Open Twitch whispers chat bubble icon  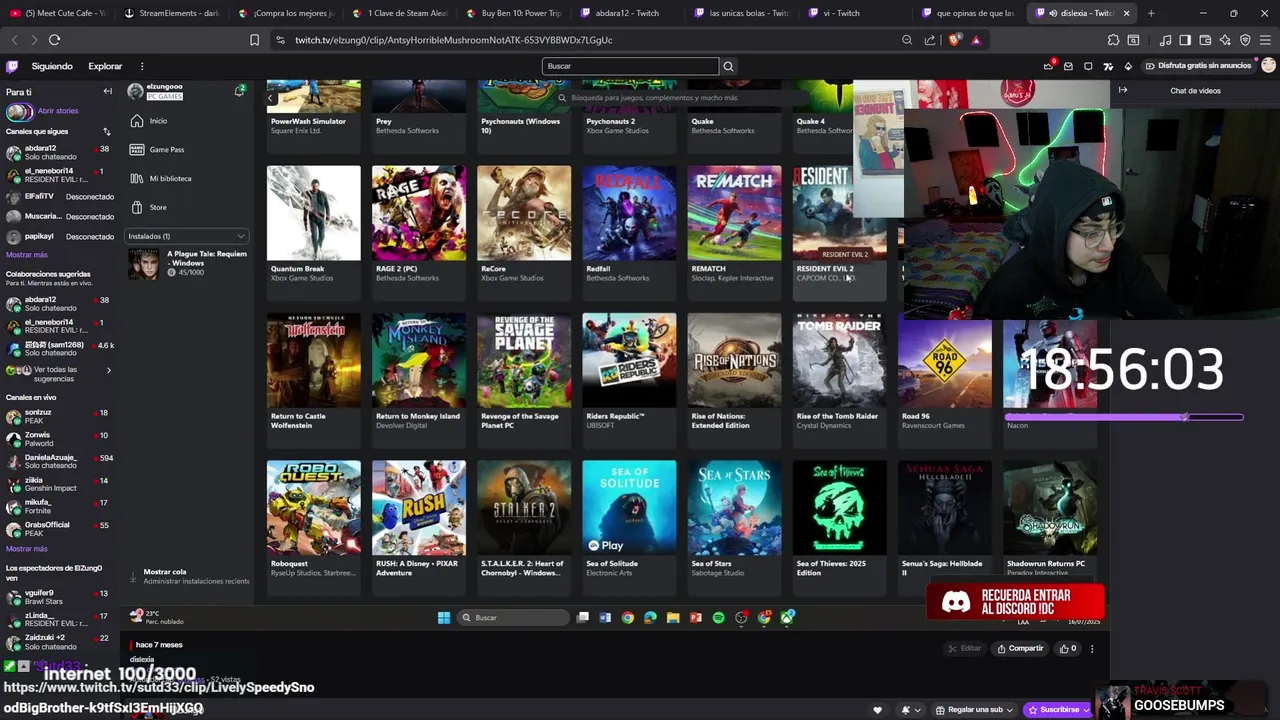pos(1088,66)
